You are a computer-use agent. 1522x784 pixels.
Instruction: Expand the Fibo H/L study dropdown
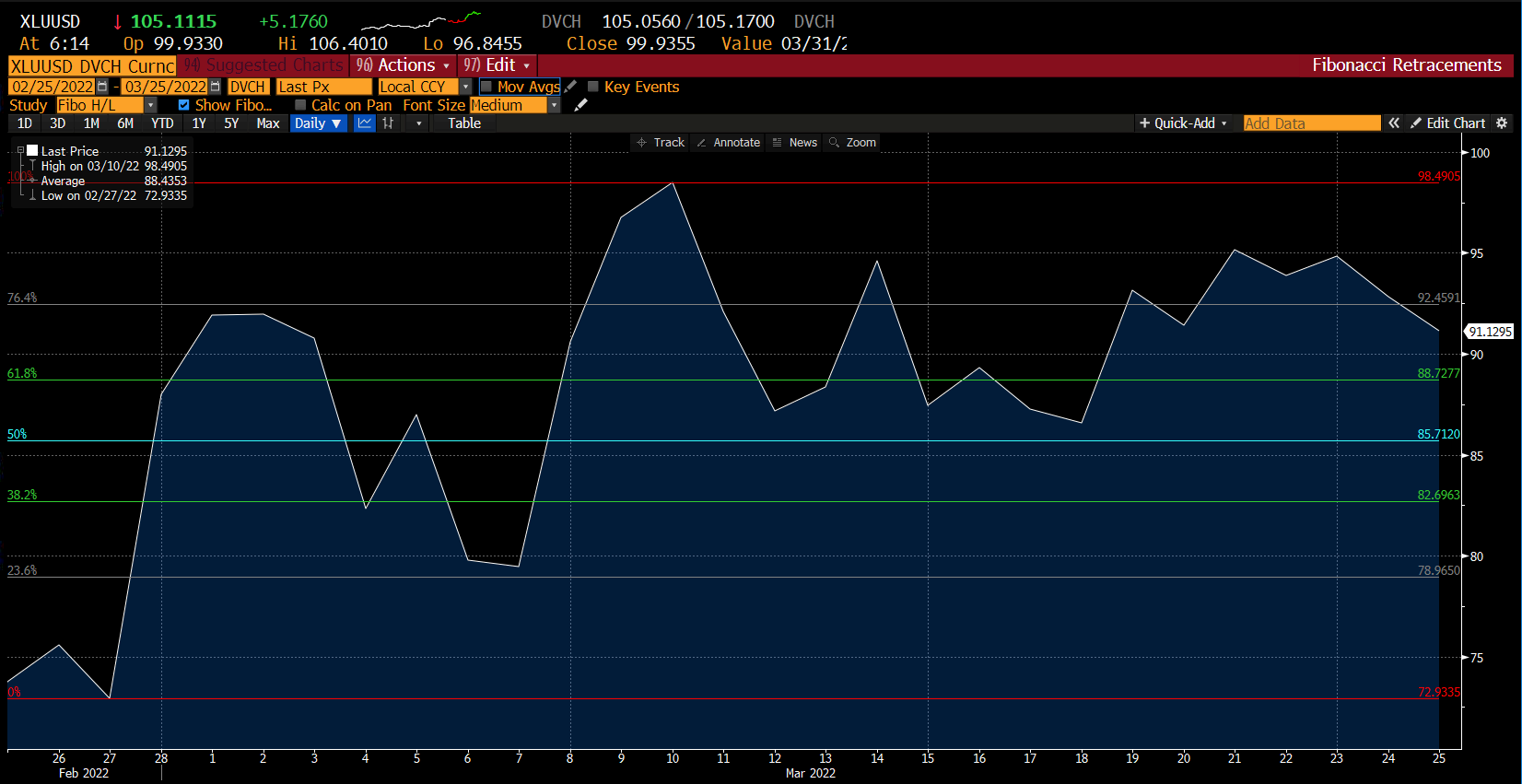pos(151,105)
